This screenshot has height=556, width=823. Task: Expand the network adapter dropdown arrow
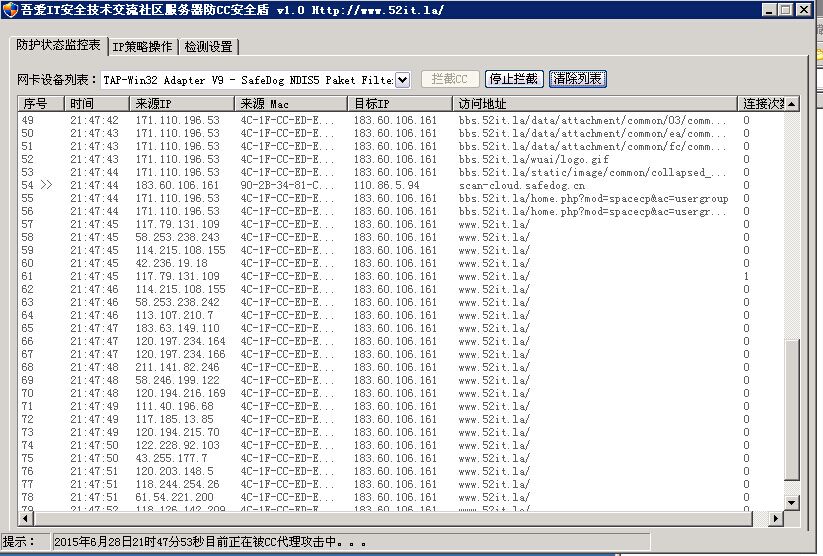(402, 80)
